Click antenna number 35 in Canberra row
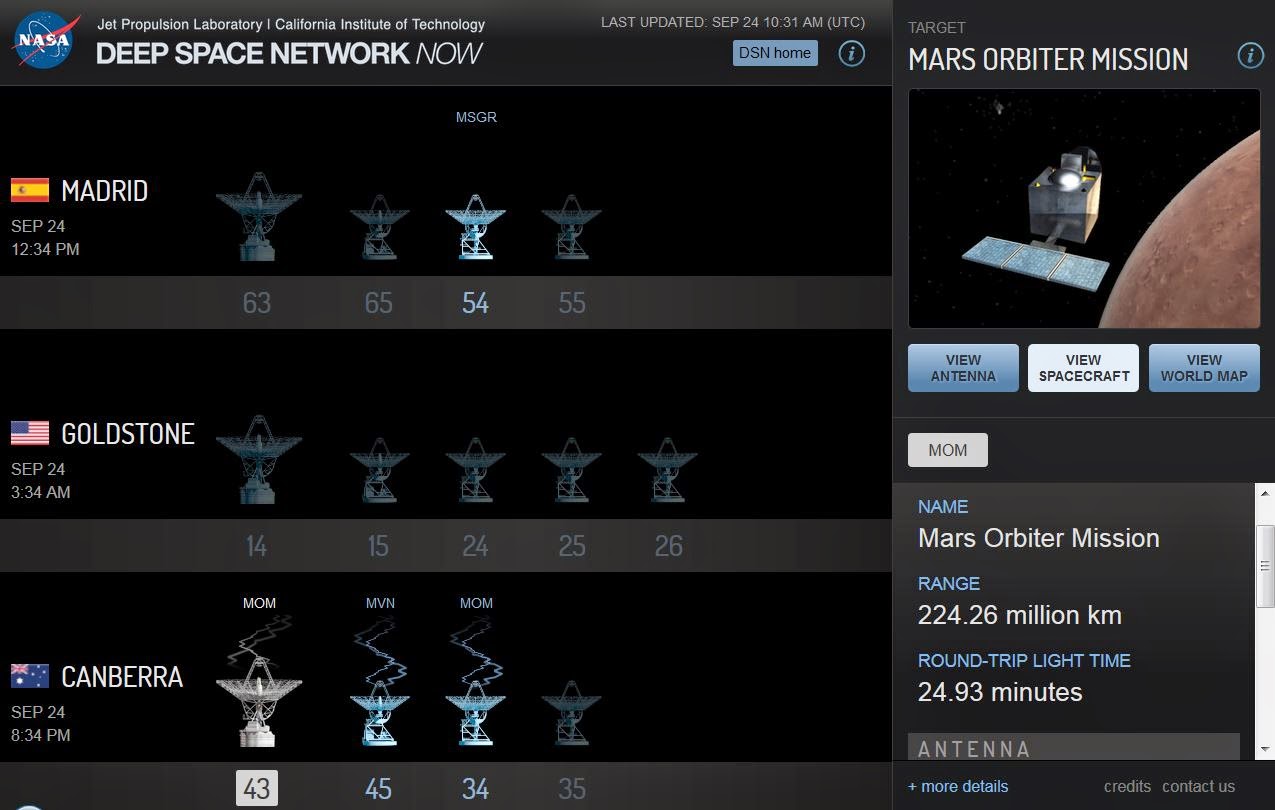The width and height of the screenshot is (1275, 810). pyautogui.click(x=571, y=789)
